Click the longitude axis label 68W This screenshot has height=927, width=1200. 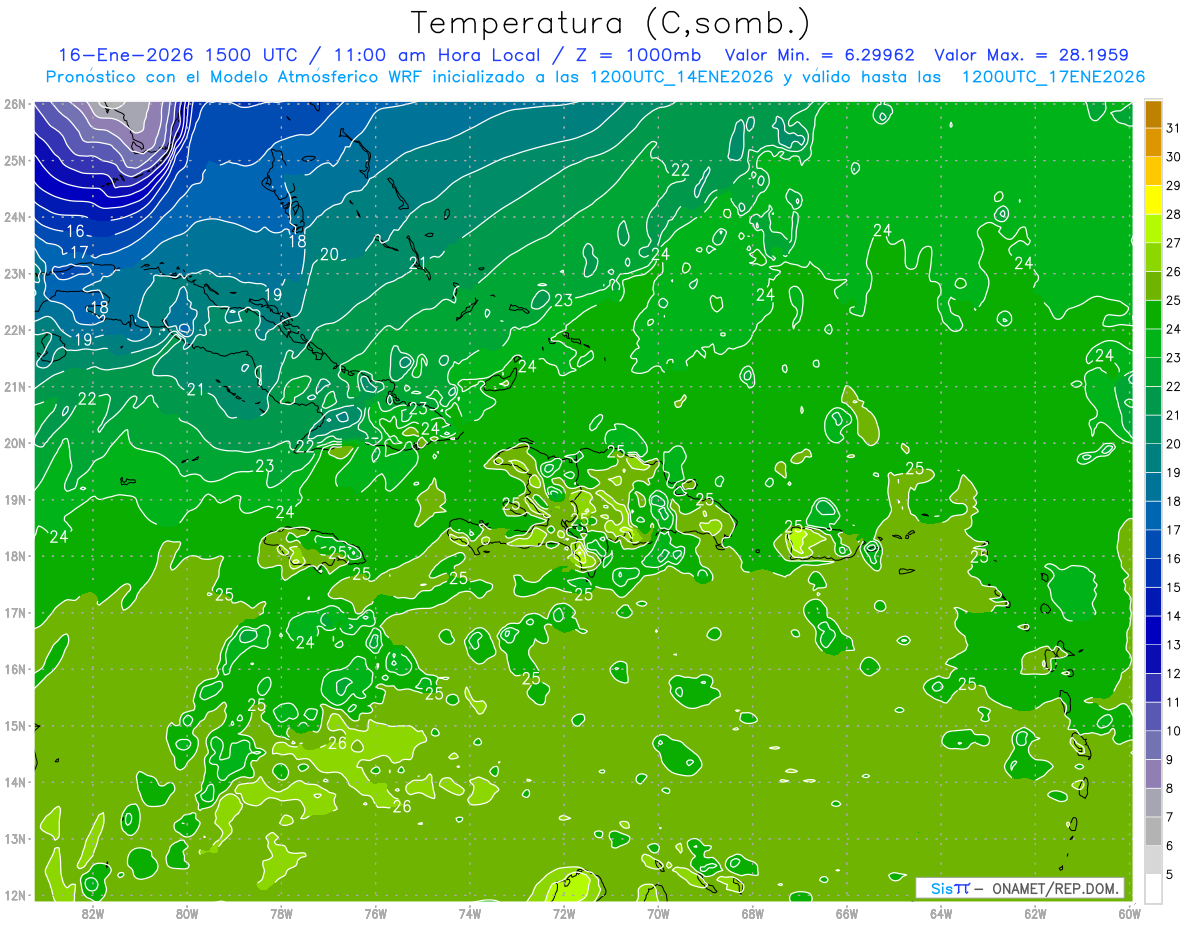(x=753, y=913)
